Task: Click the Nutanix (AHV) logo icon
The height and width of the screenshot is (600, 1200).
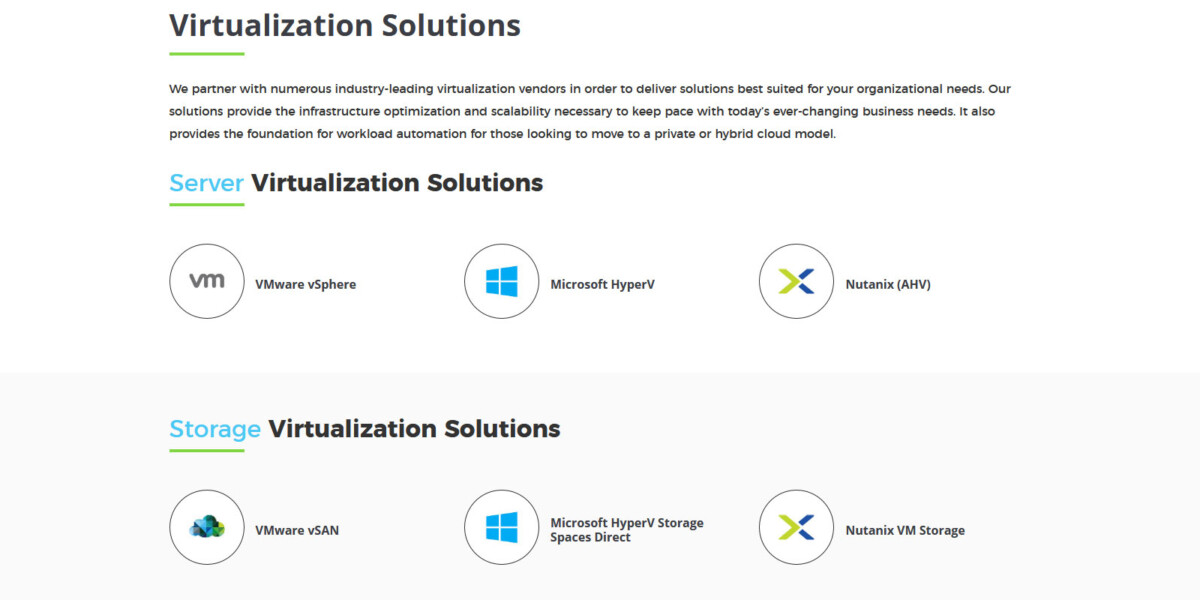Action: click(x=797, y=281)
